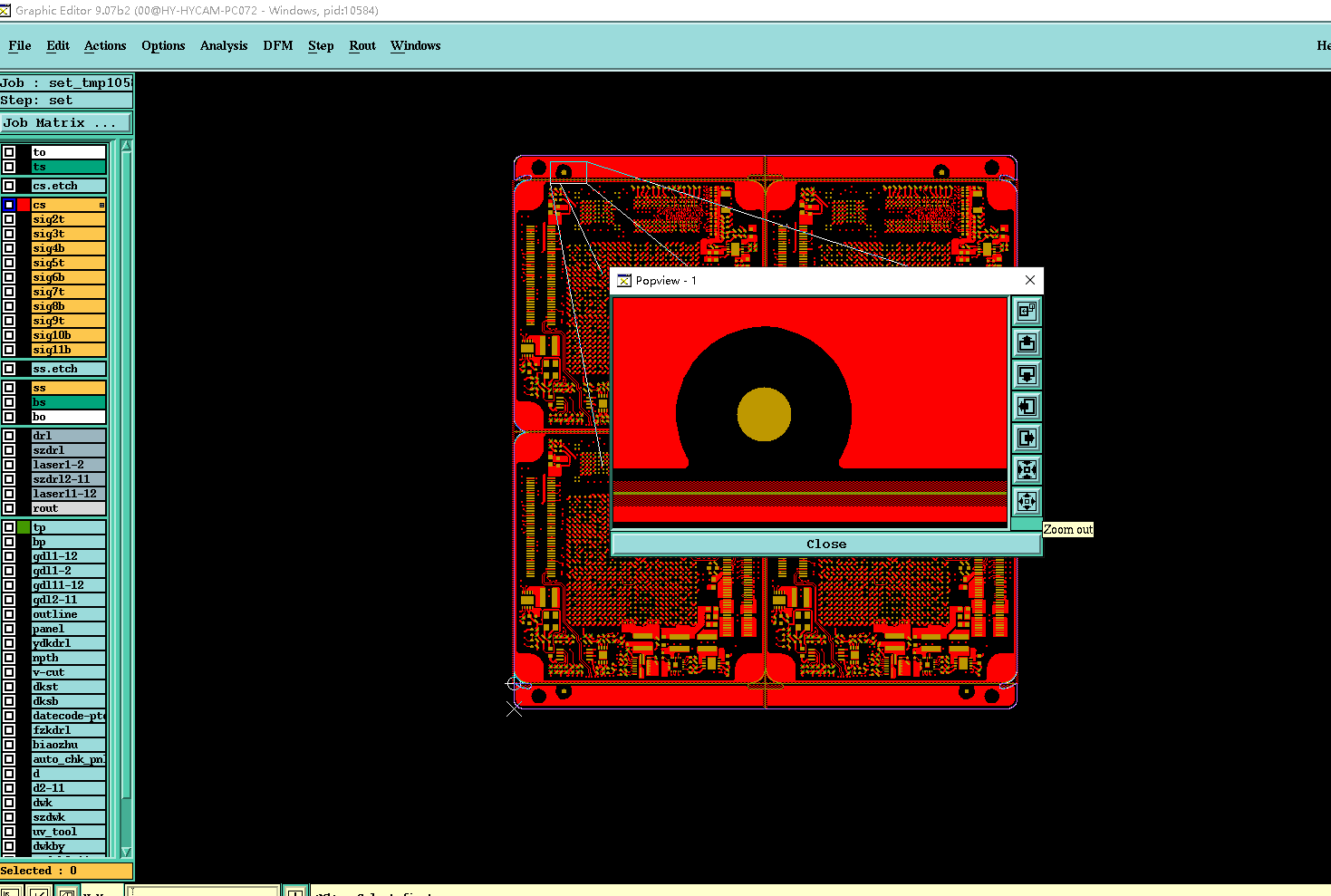1331x896 pixels.
Task: Click the Popview pan down icon
Action: [x=1027, y=375]
